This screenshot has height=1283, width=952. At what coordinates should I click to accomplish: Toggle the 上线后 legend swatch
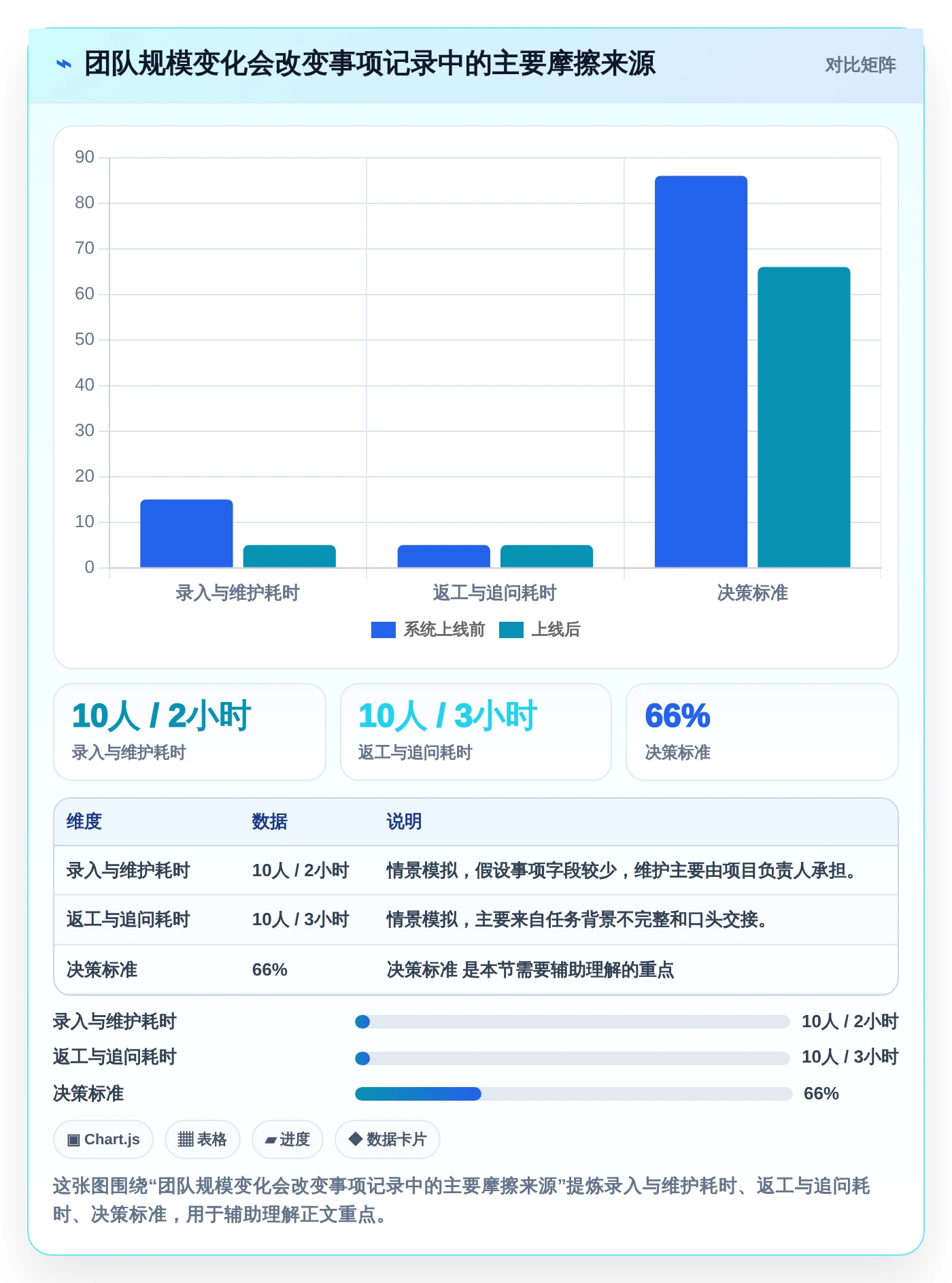click(x=511, y=630)
